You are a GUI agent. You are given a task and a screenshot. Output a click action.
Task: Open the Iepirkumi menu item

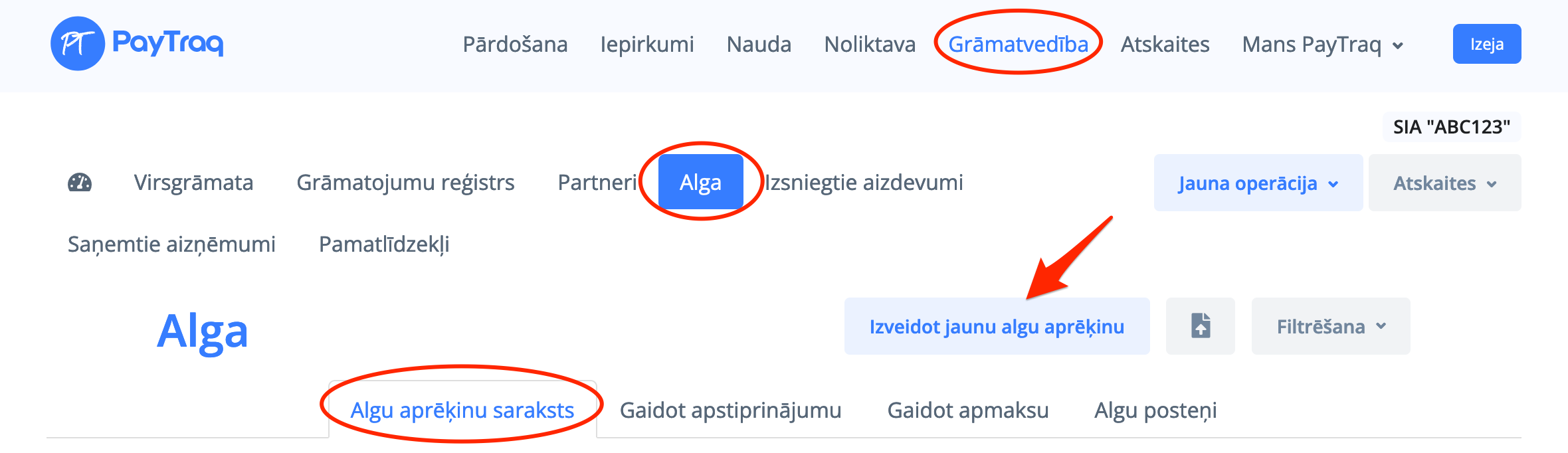[x=646, y=45]
